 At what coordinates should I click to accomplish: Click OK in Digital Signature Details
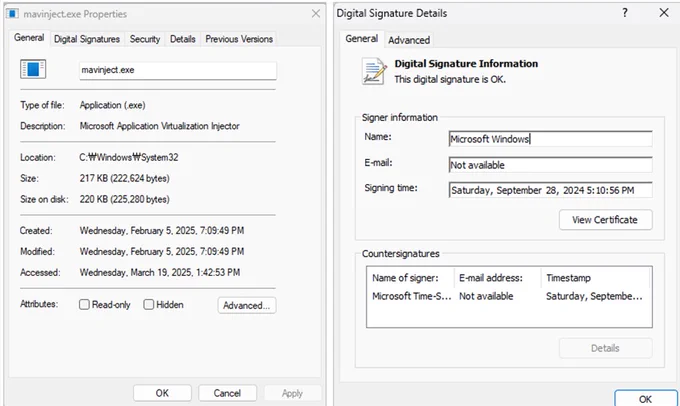point(645,399)
